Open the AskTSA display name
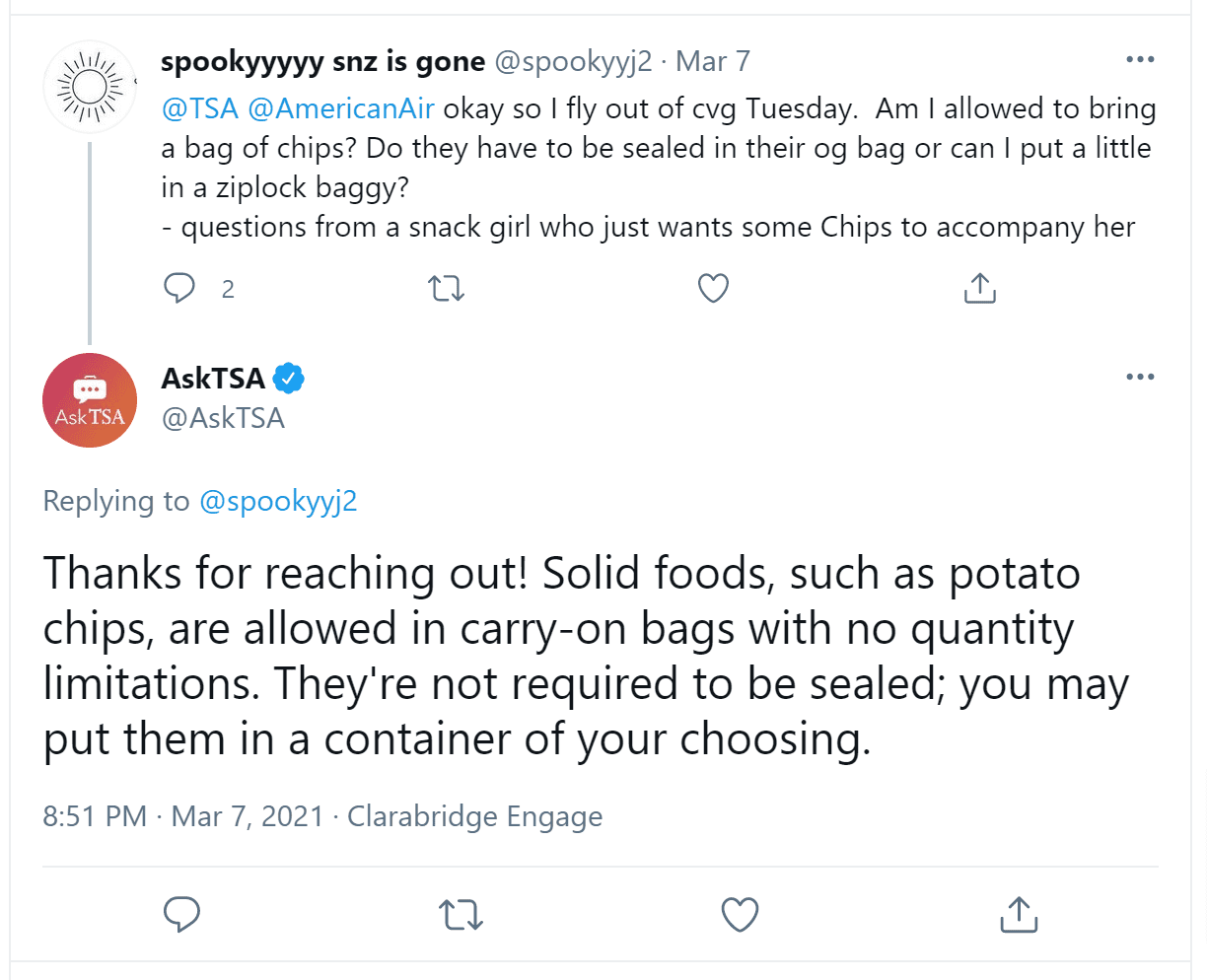The image size is (1207, 980). [213, 378]
